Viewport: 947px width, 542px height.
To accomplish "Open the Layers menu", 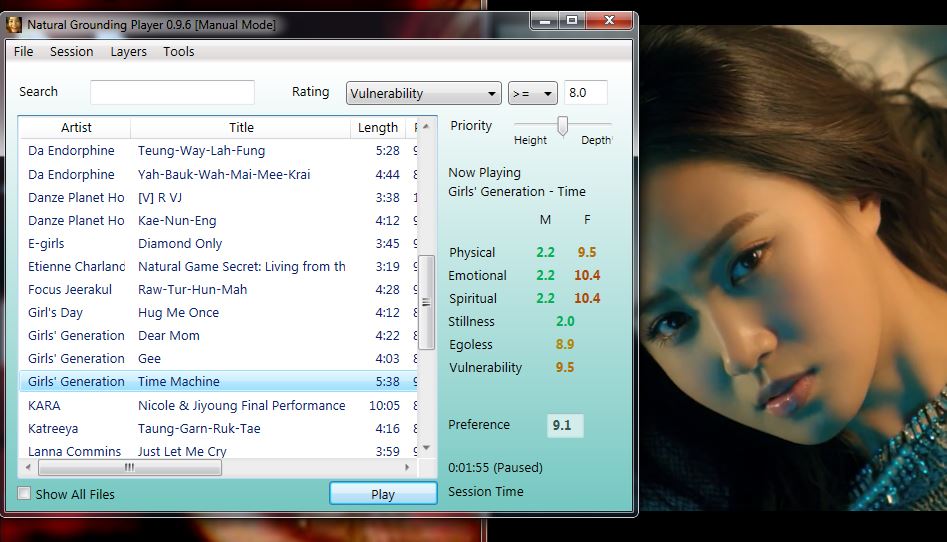I will 128,51.
